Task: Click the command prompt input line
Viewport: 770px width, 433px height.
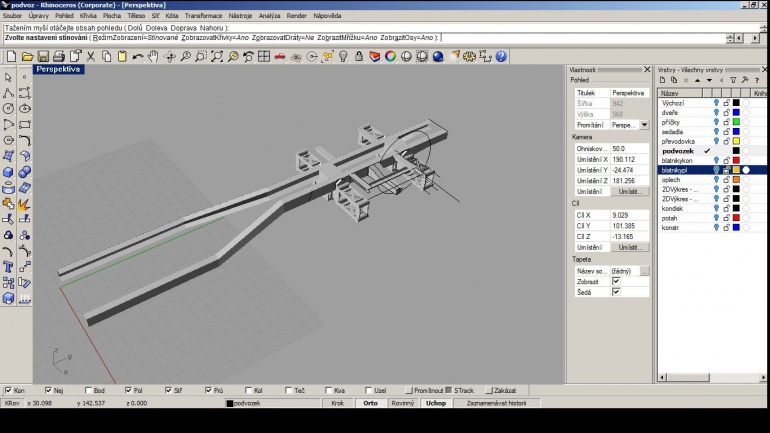Action: (363, 37)
